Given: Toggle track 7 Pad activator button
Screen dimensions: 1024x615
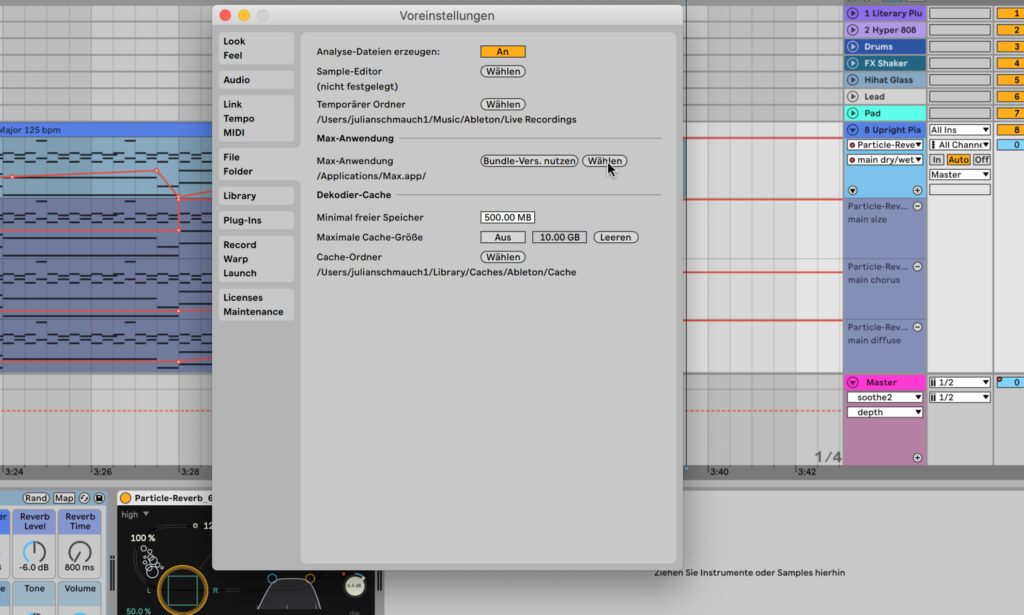Looking at the screenshot, I should [1010, 113].
